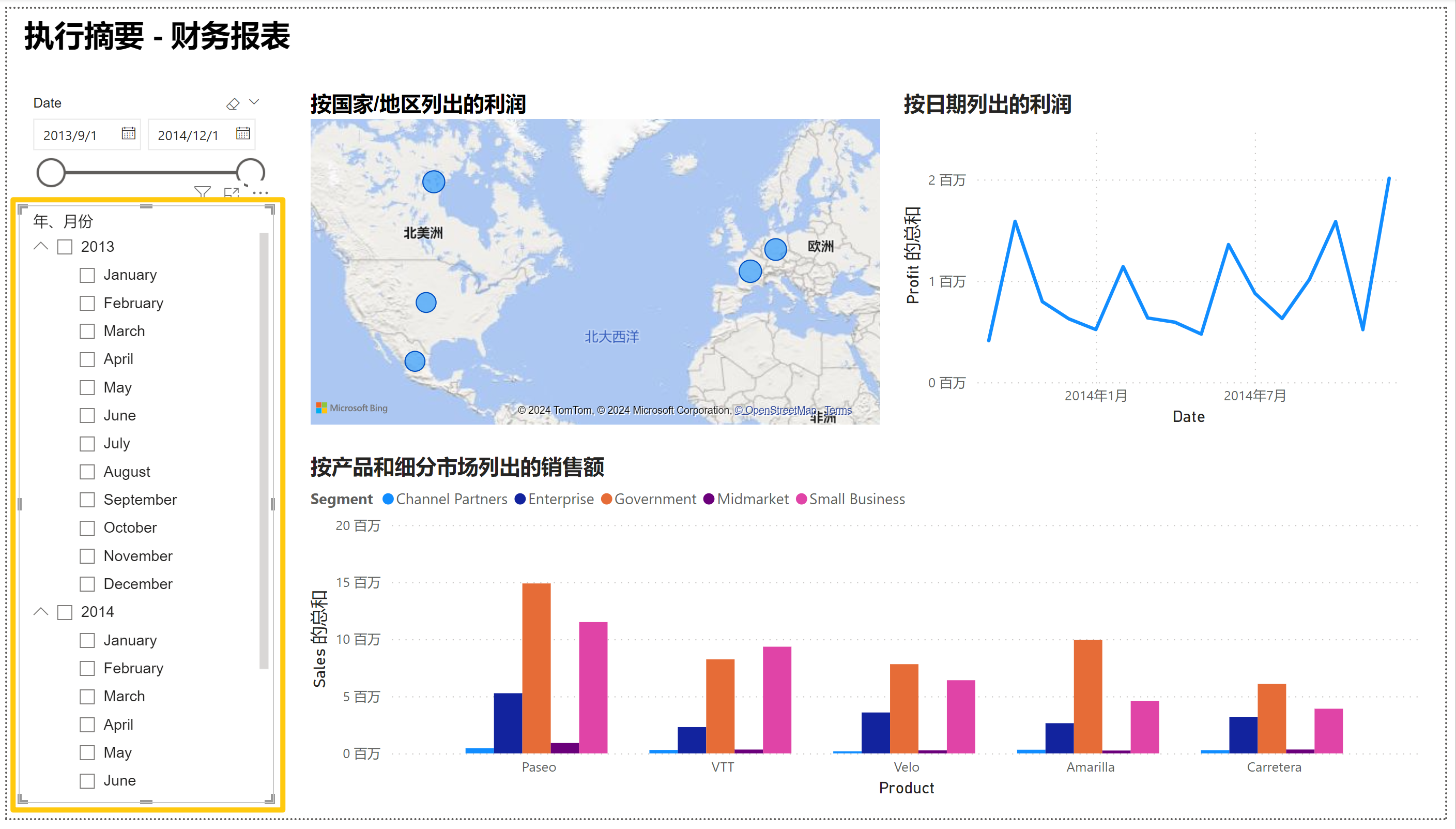Click the 2013/9/1 start date field
The height and width of the screenshot is (829, 1456).
[71, 135]
